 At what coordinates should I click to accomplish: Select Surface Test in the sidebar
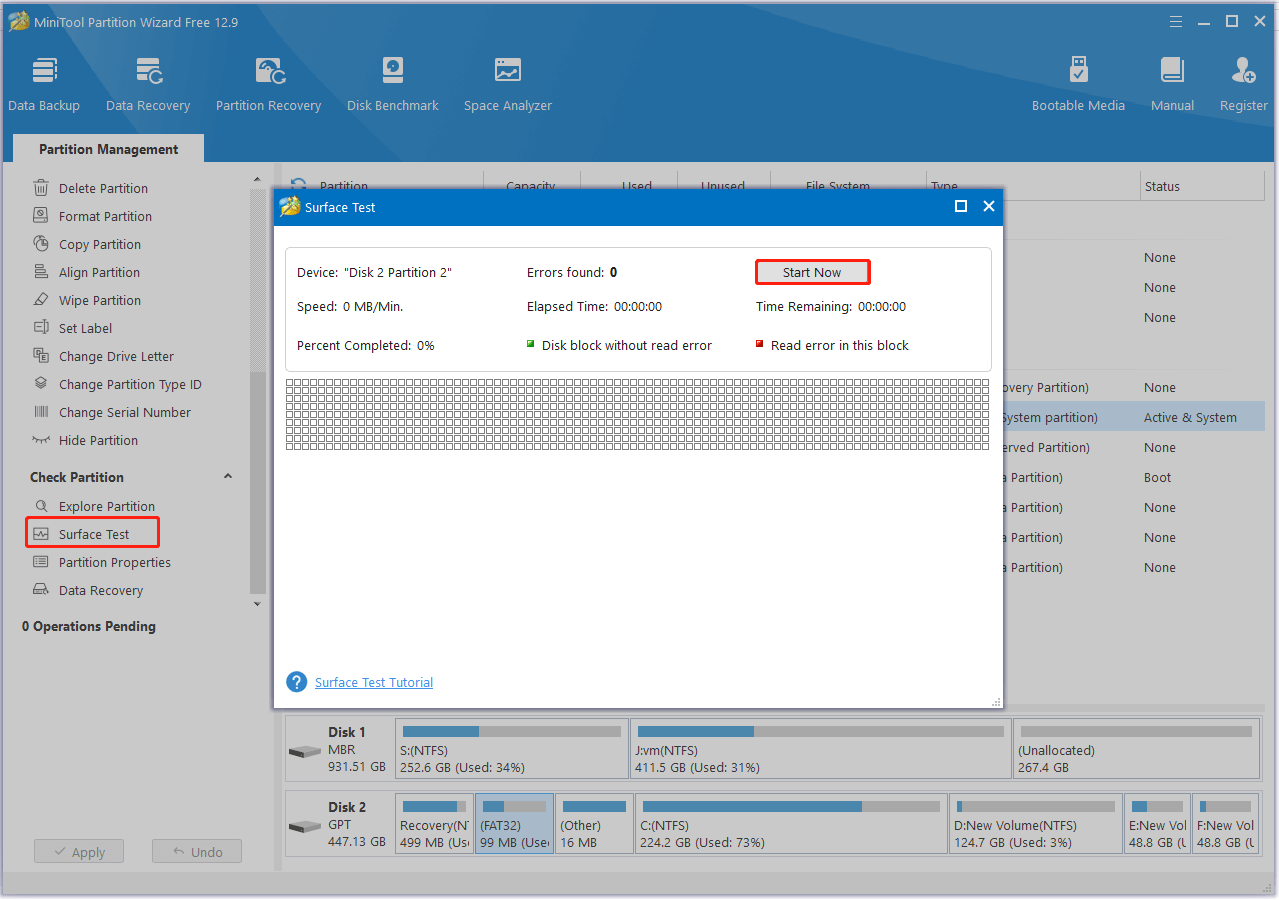(x=94, y=534)
